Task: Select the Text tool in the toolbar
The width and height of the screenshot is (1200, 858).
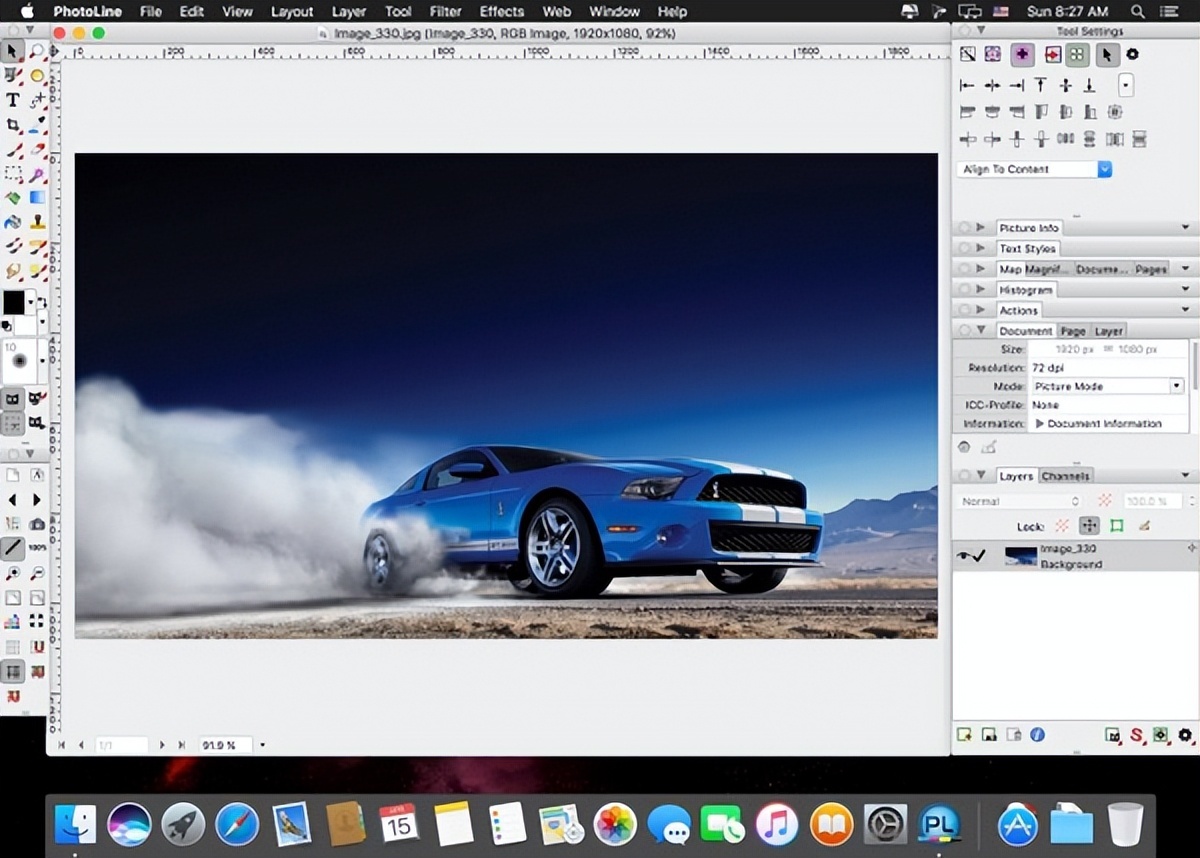Action: click(11, 99)
